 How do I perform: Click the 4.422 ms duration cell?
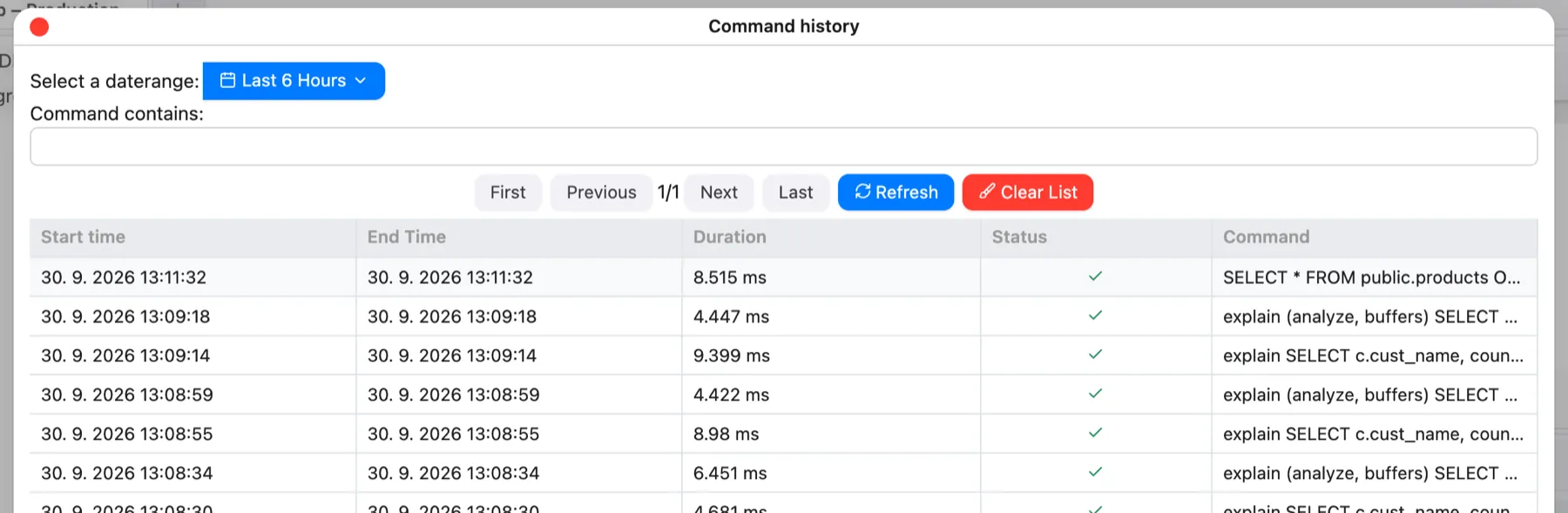tap(831, 395)
